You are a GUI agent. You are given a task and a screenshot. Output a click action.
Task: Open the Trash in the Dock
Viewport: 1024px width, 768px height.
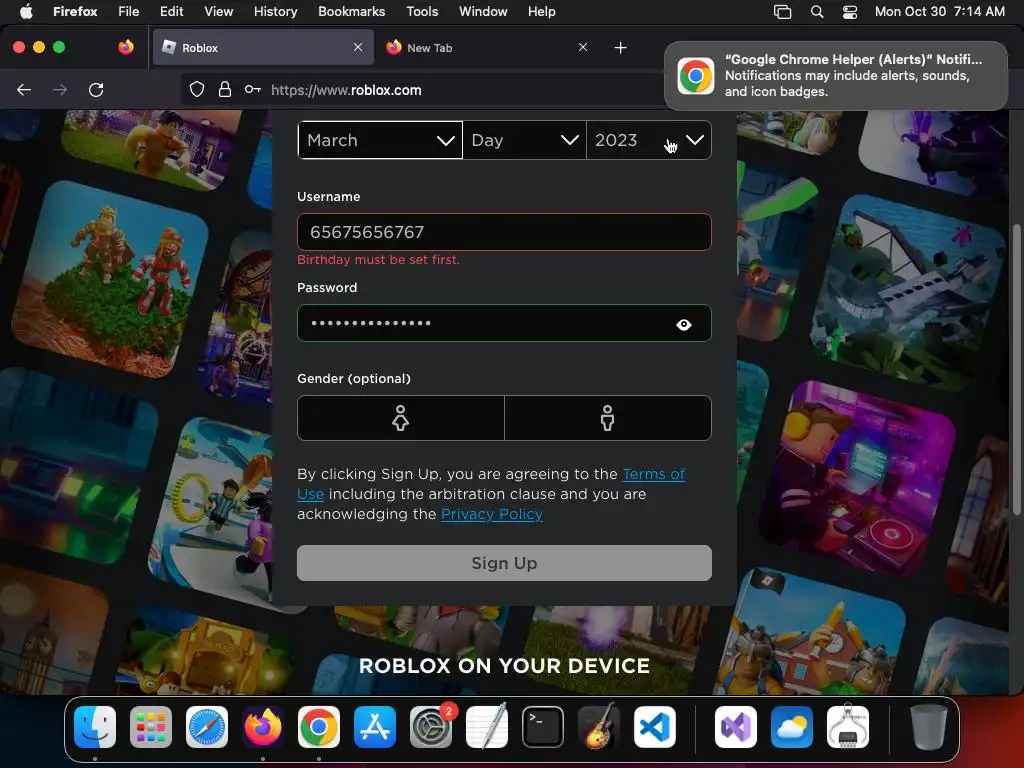pyautogui.click(x=929, y=727)
